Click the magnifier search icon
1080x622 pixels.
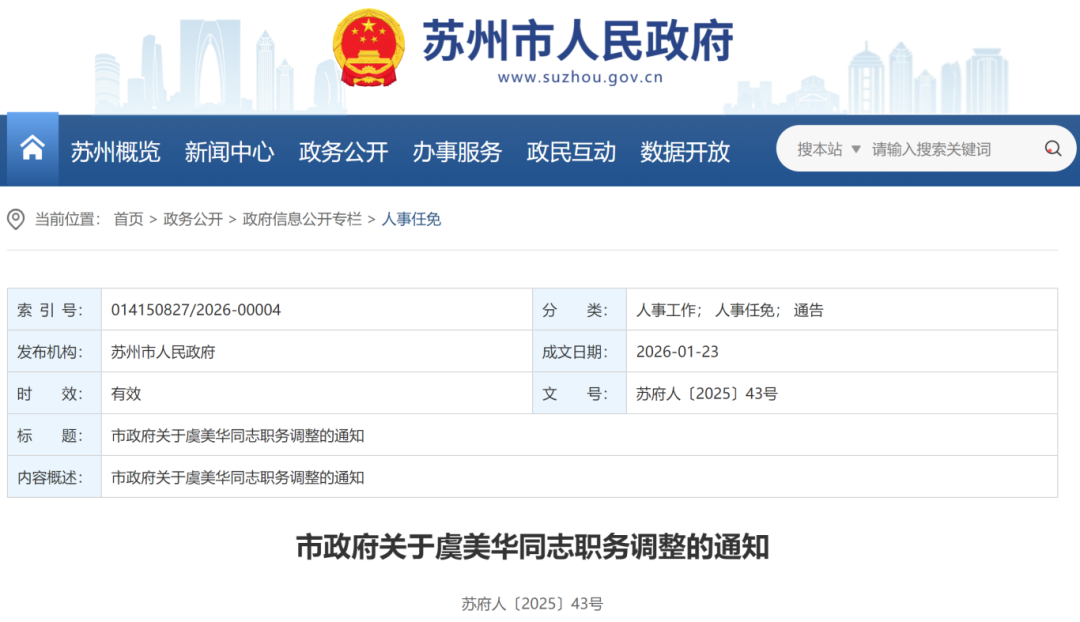click(1052, 149)
